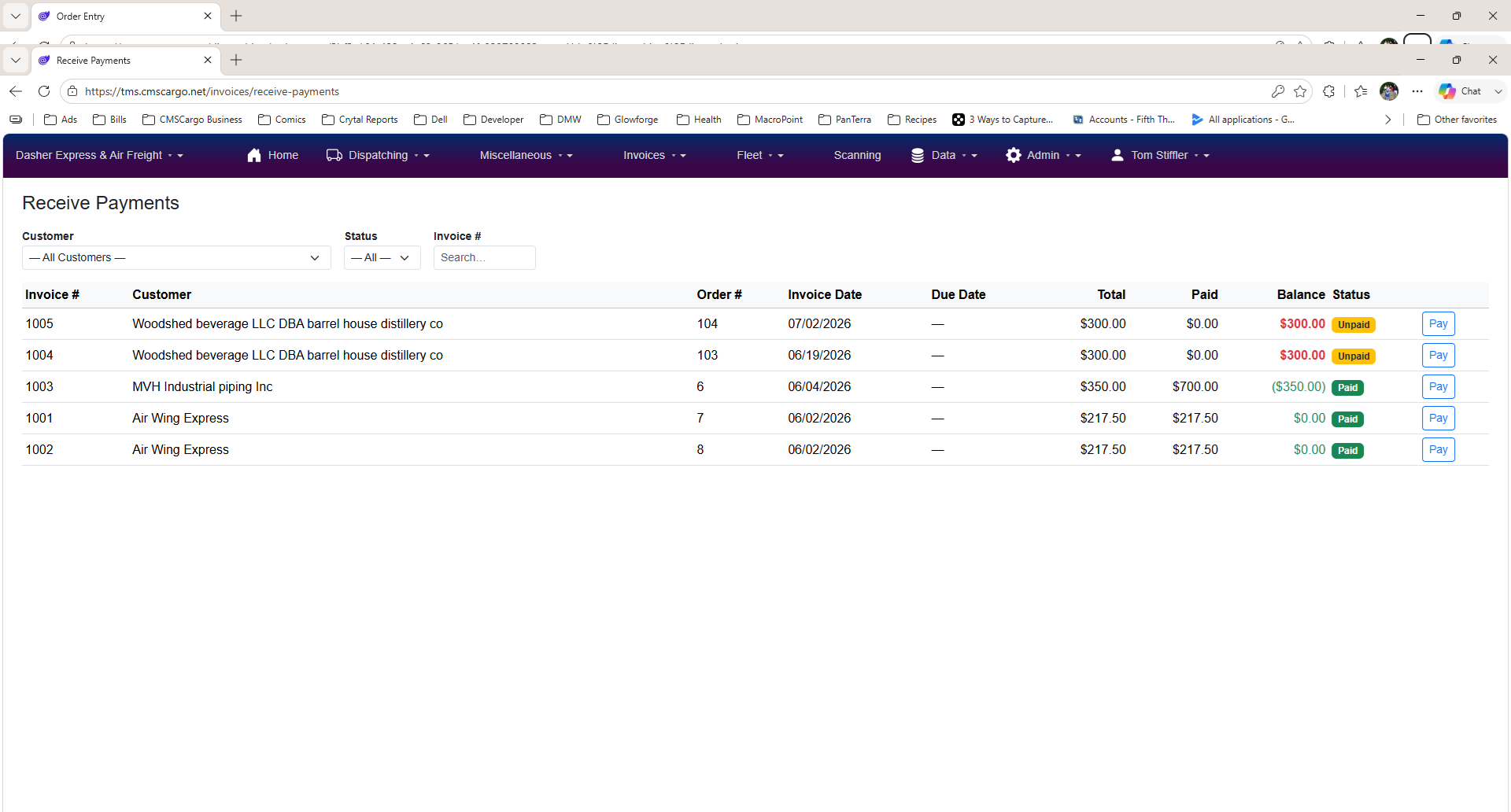Screen dimensions: 1511x812
Task: Go back using browser back arrow
Action: coord(16,91)
